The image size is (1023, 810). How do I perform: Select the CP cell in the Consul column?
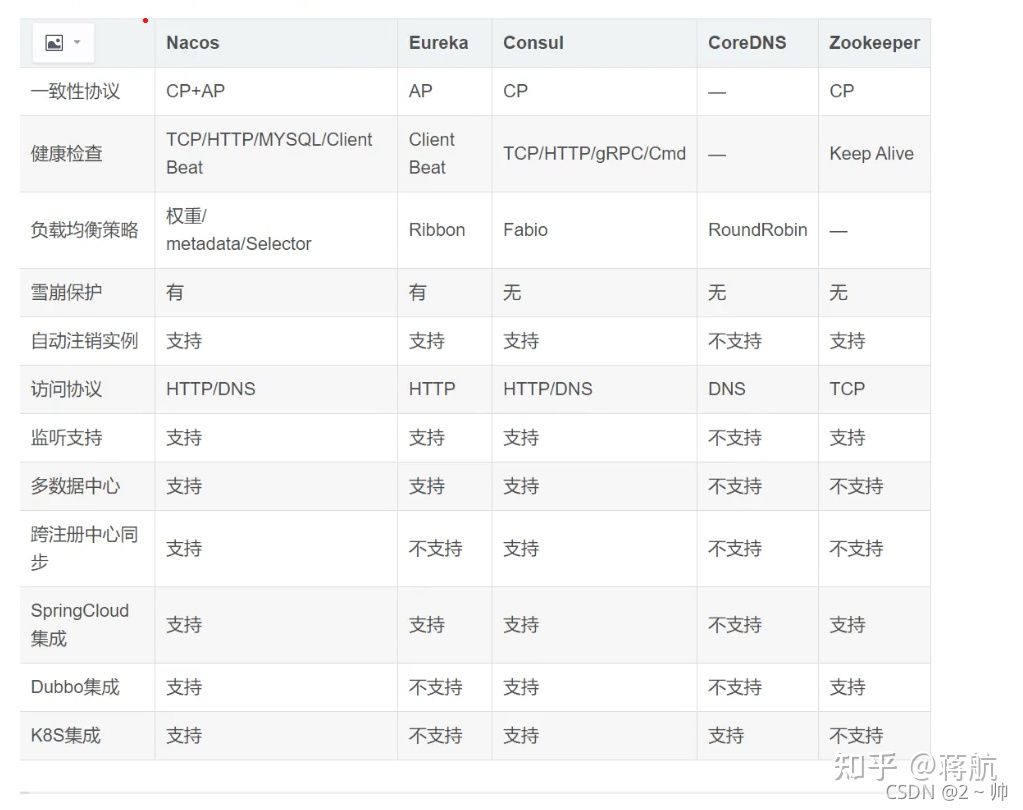515,91
